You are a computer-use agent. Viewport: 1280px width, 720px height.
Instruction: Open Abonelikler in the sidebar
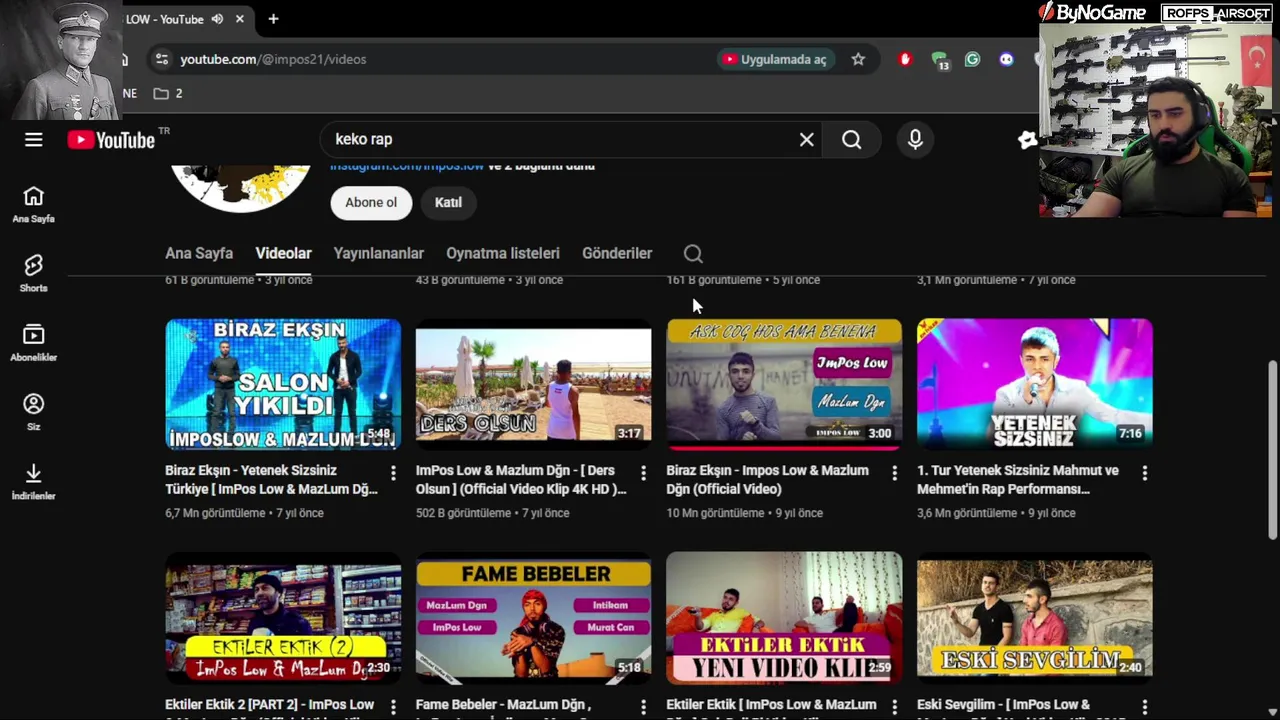coord(33,343)
